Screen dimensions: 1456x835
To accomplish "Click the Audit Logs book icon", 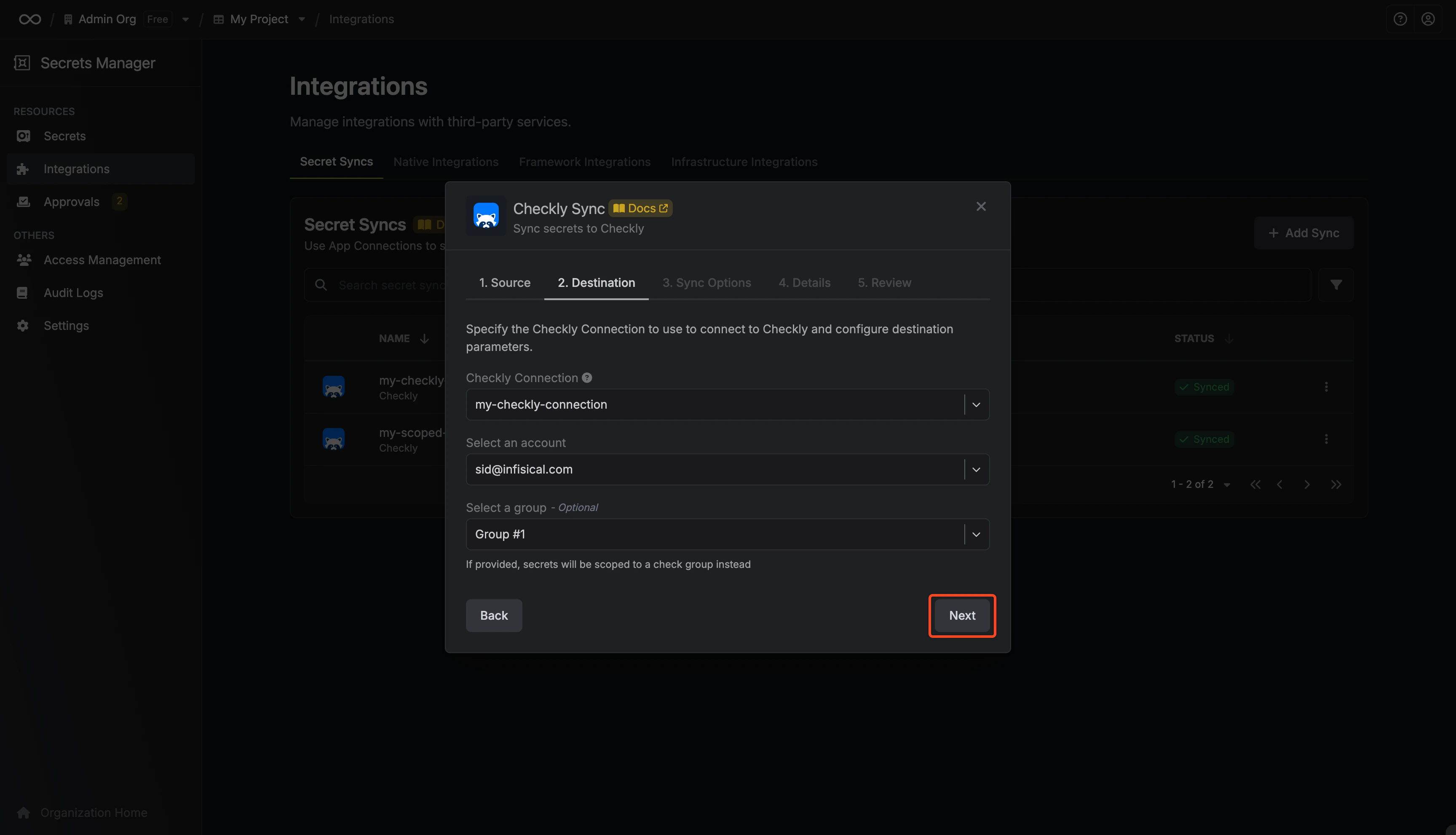I will point(22,292).
